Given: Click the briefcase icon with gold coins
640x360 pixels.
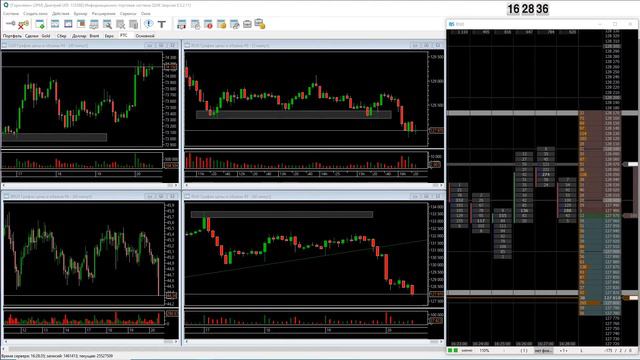Looking at the screenshot, I should tap(260, 24).
